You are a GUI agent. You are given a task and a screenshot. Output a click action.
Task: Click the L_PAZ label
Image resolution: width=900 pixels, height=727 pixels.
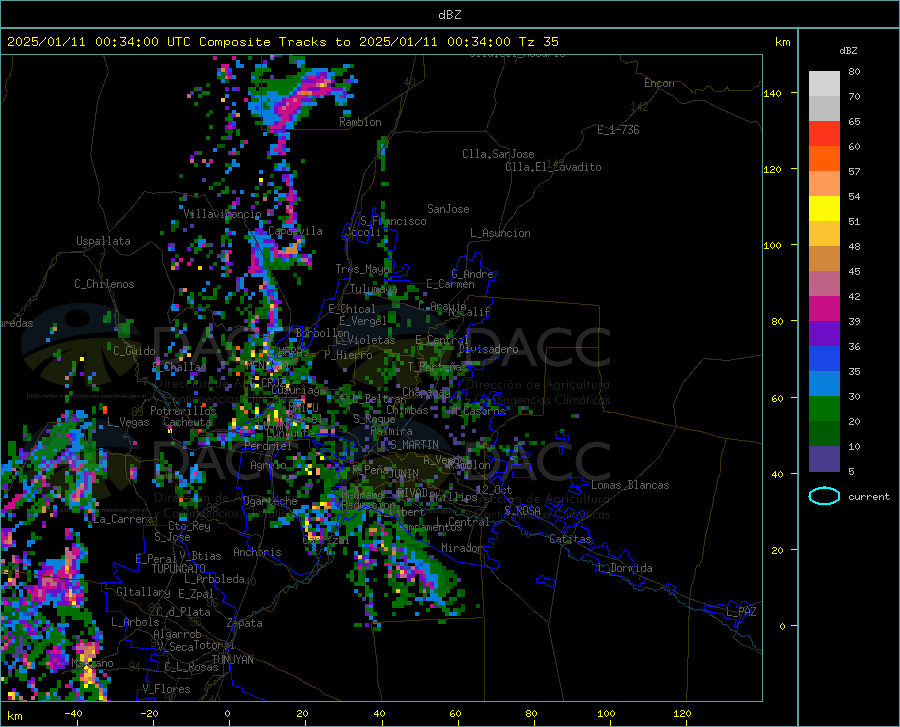point(741,612)
